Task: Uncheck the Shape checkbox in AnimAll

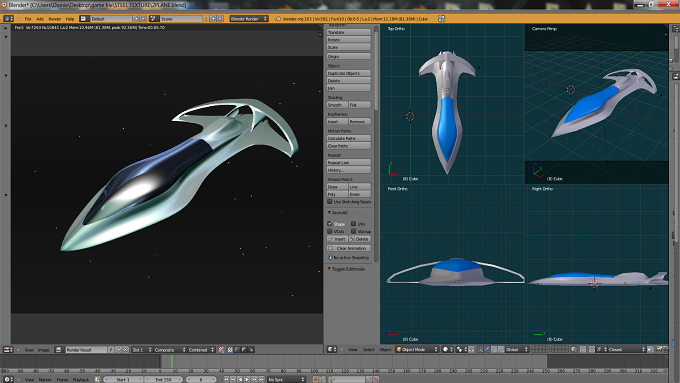Action: (330, 224)
